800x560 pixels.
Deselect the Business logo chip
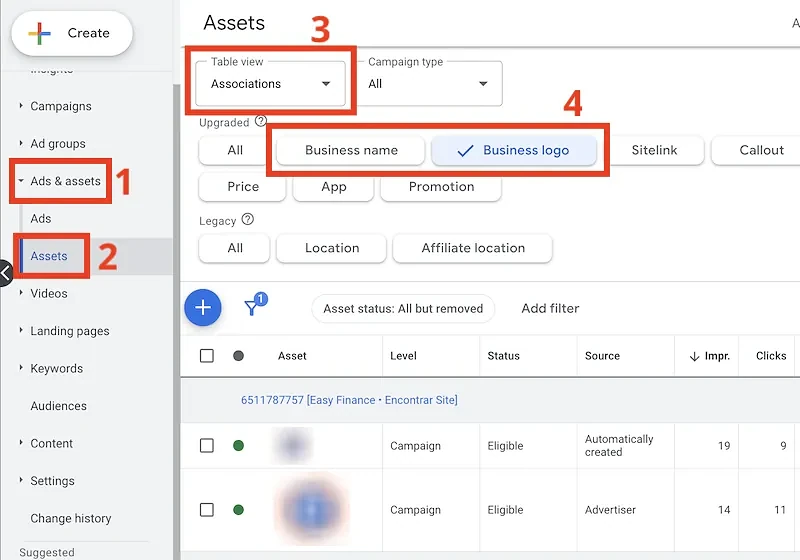click(x=514, y=150)
